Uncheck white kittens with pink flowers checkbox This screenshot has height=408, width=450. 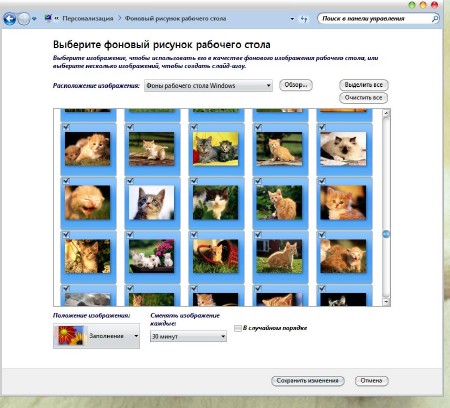[130, 235]
